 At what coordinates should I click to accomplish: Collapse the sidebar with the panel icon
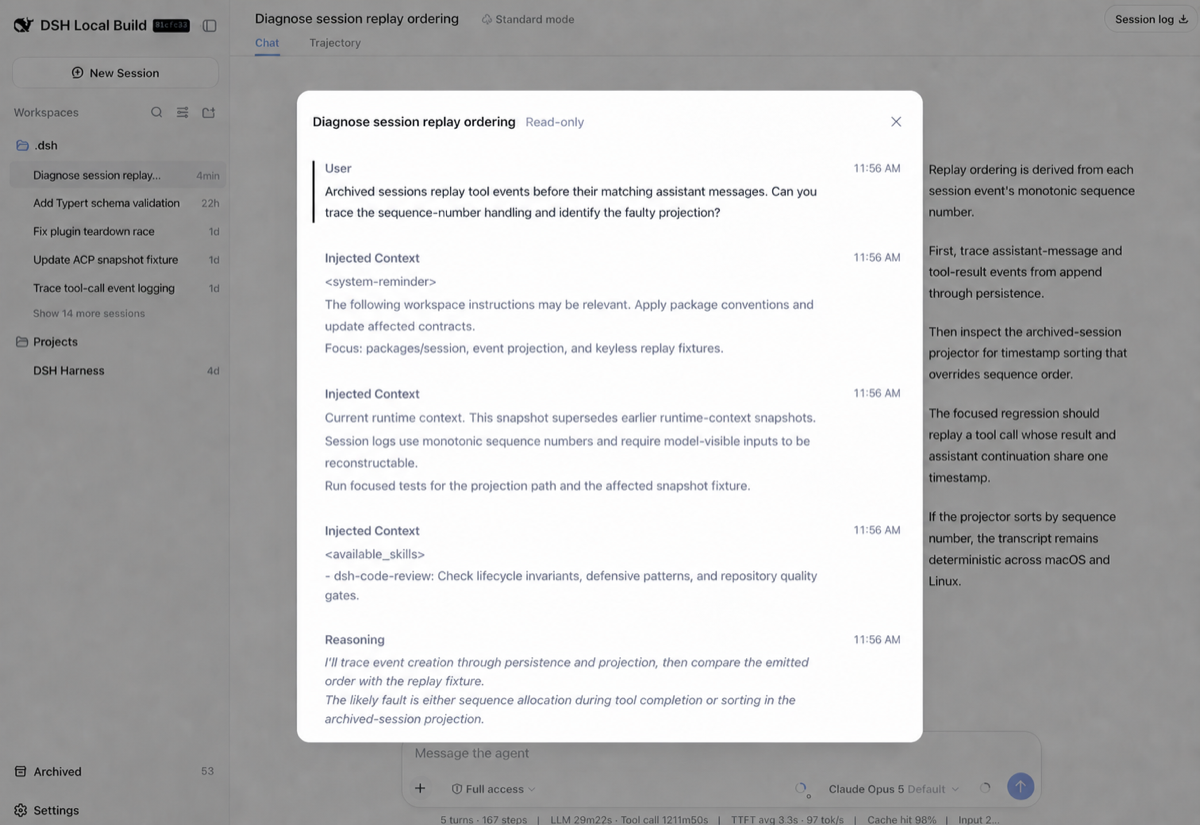[x=209, y=25]
